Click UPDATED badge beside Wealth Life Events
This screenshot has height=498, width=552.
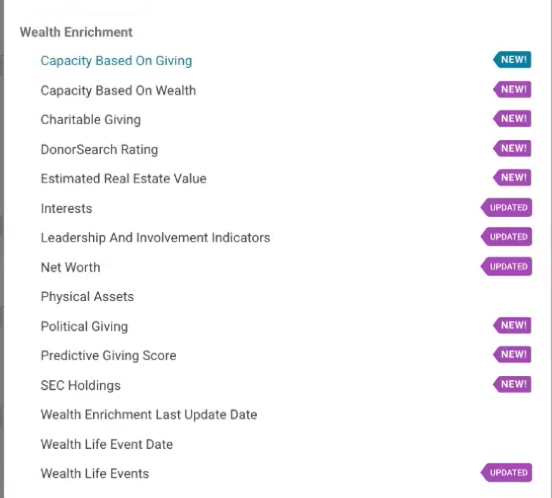point(506,472)
